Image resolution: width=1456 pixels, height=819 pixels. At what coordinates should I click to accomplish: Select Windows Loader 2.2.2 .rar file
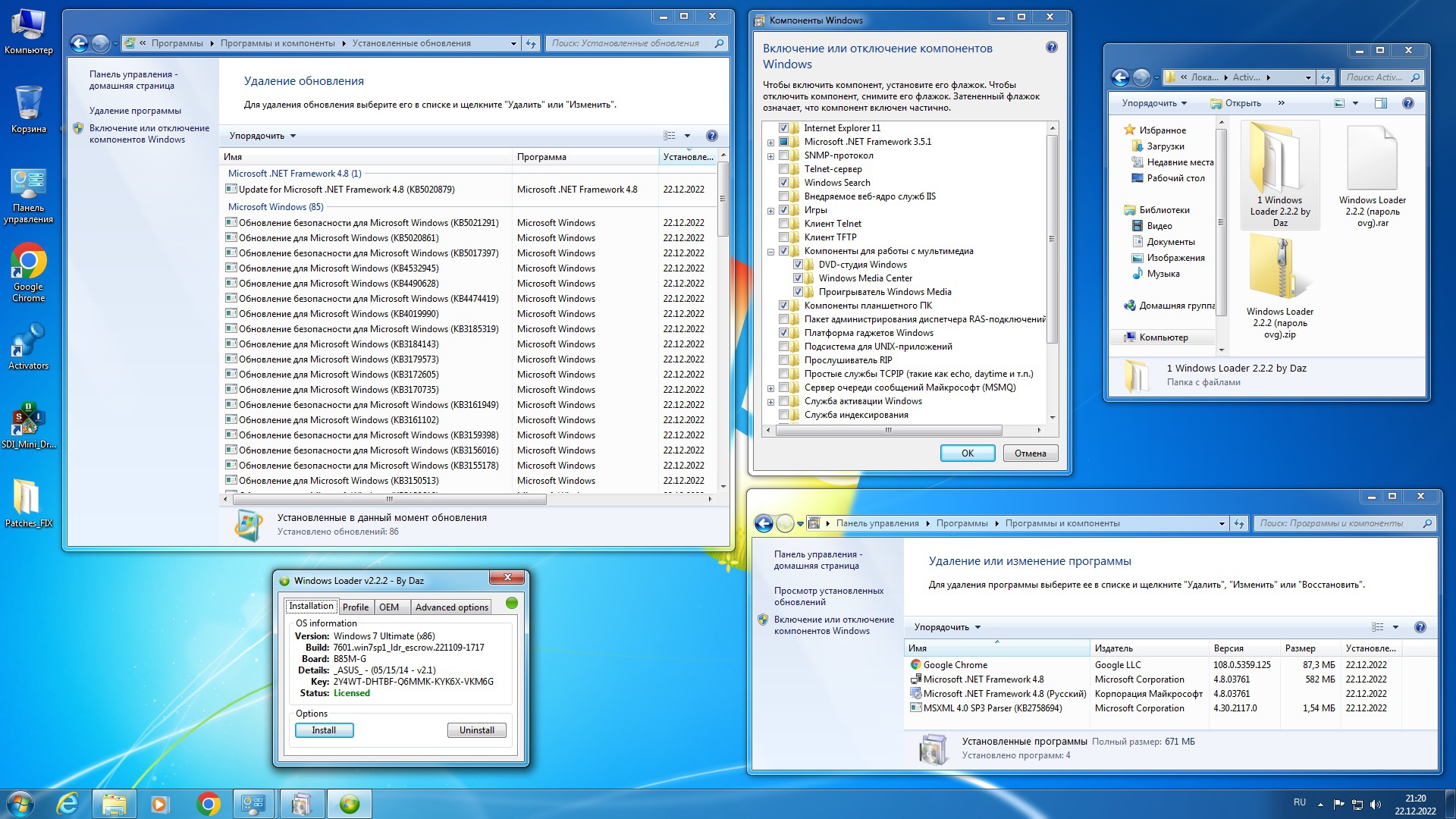[1372, 175]
